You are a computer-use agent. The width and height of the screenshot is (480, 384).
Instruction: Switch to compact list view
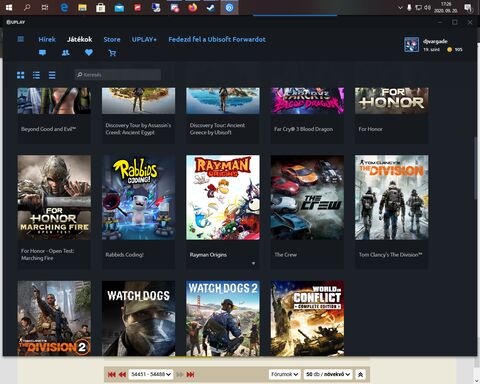click(52, 75)
